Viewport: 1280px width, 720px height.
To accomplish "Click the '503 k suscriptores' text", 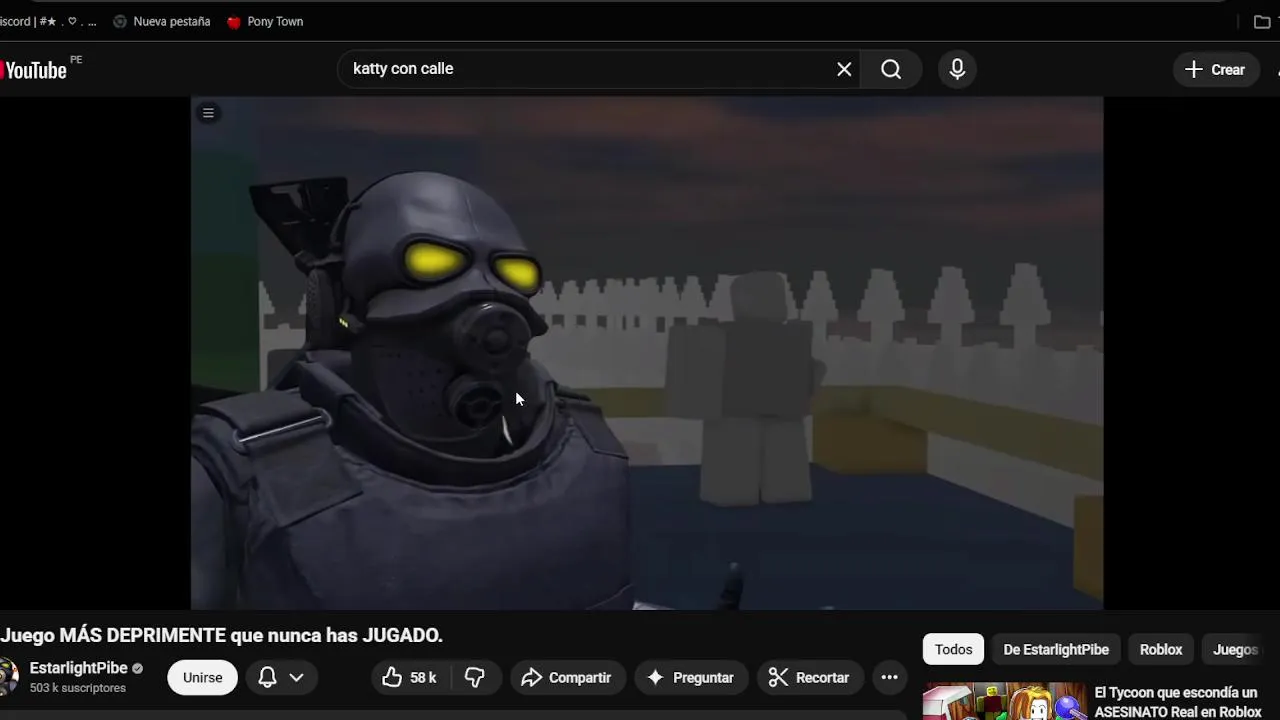I will [78, 688].
